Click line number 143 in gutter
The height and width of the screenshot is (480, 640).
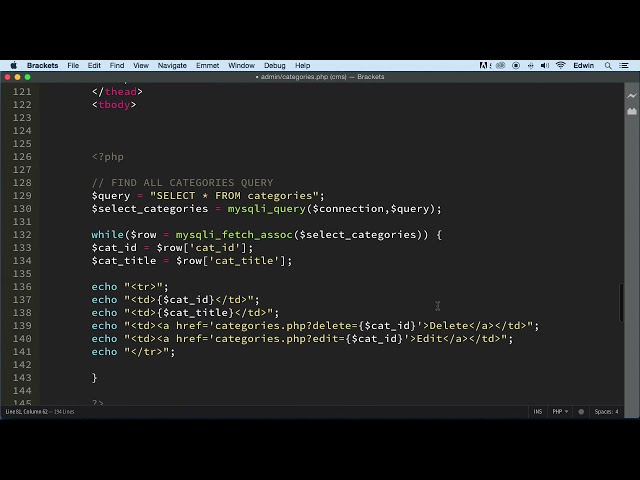[22, 378]
